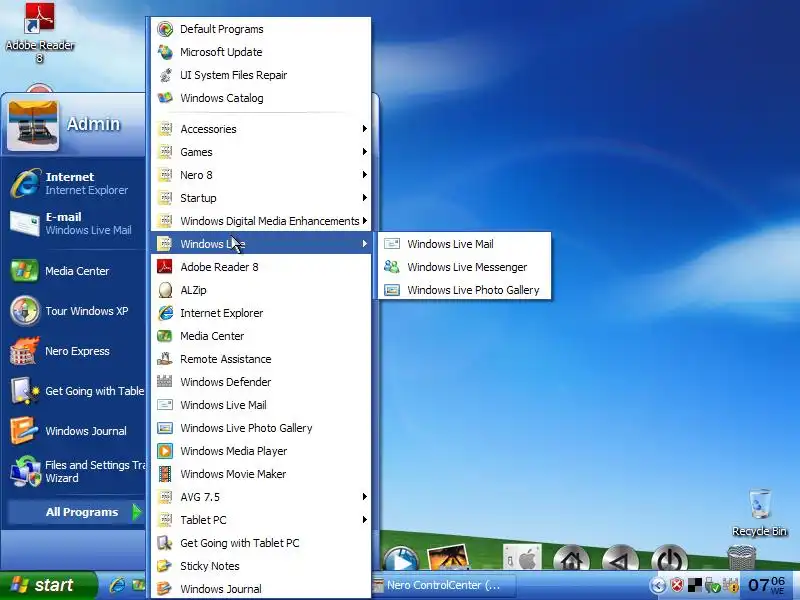
Task: Open Media Center in All Programs list
Action: click(x=261, y=336)
